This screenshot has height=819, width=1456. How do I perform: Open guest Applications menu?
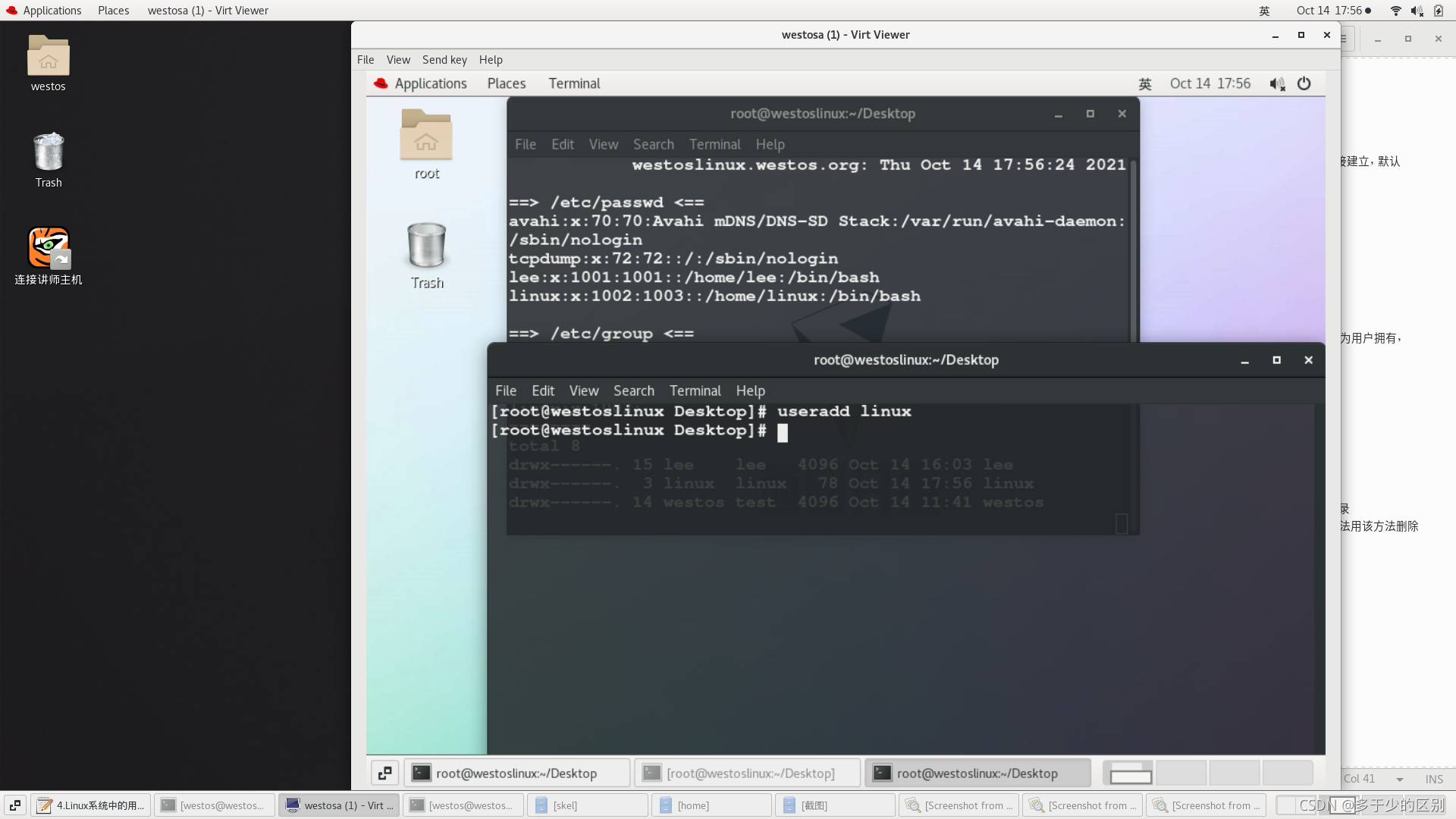[x=430, y=83]
